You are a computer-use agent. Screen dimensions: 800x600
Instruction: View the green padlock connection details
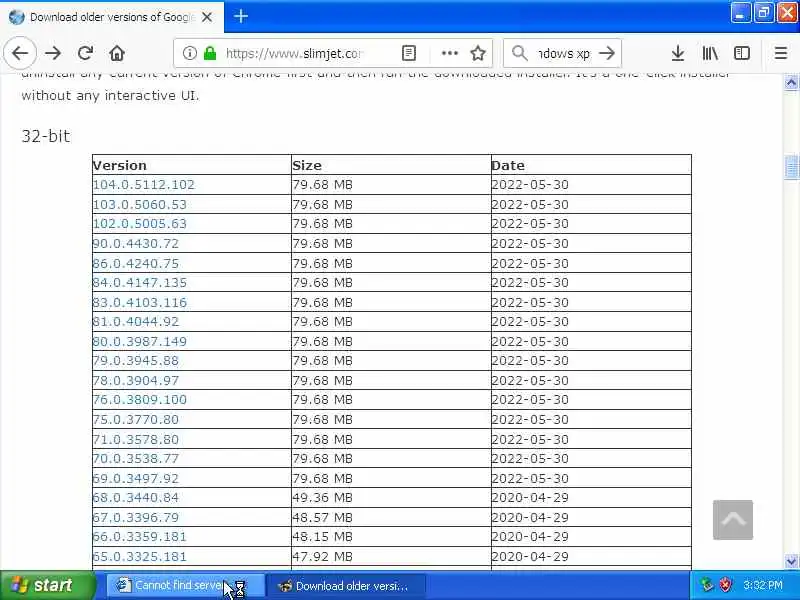[210, 53]
